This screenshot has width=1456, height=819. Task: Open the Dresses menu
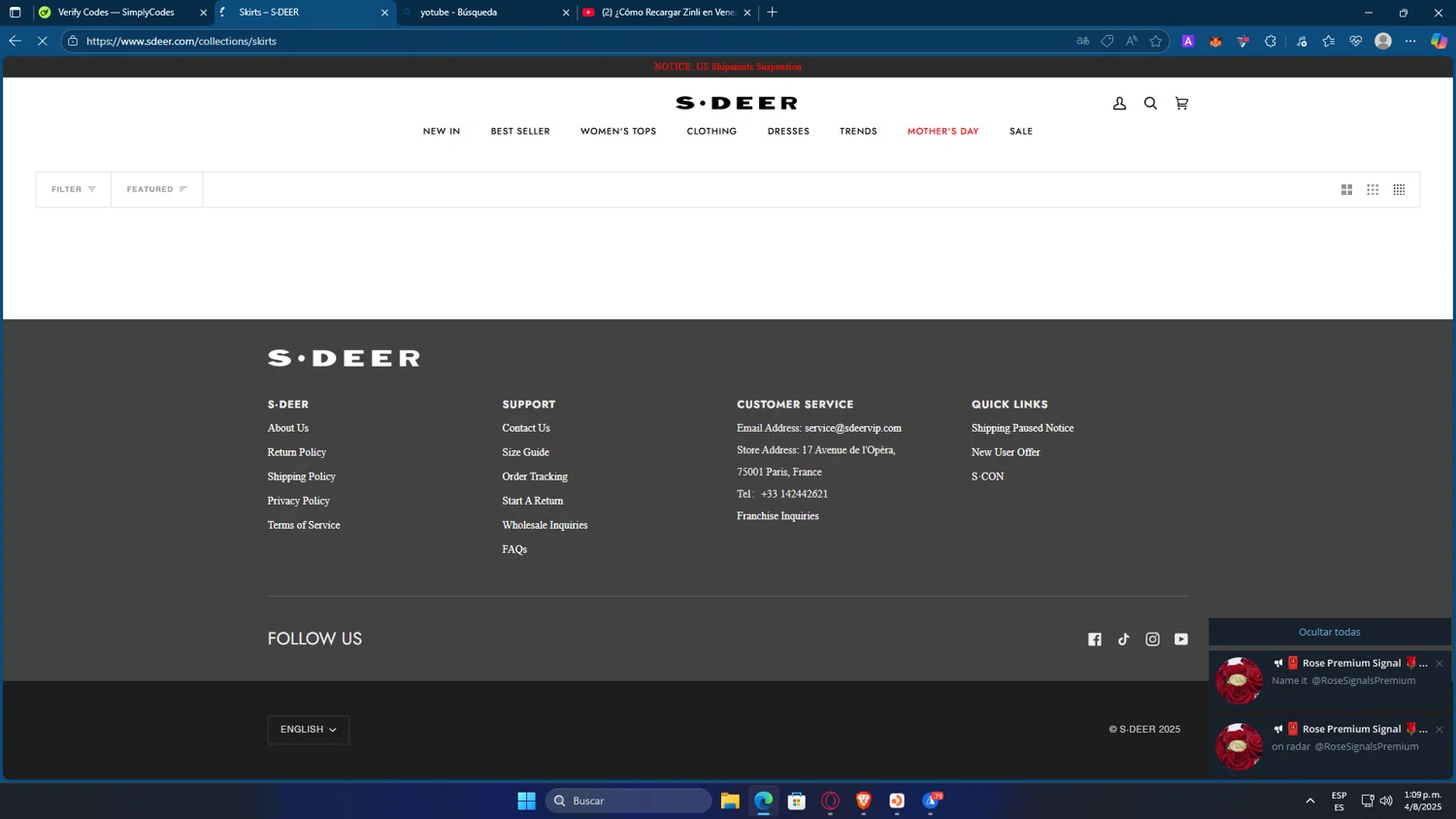click(788, 131)
